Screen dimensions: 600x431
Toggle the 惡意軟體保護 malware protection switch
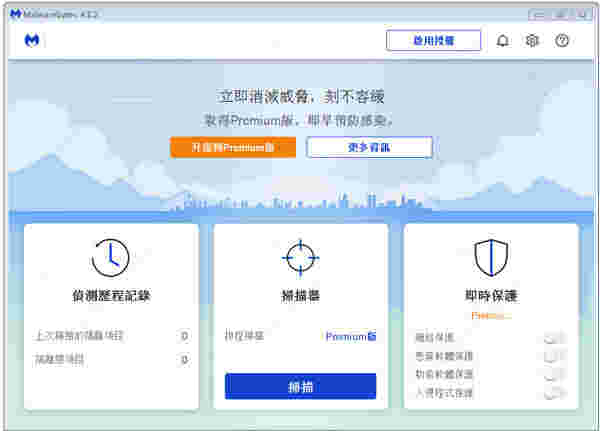[x=554, y=356]
